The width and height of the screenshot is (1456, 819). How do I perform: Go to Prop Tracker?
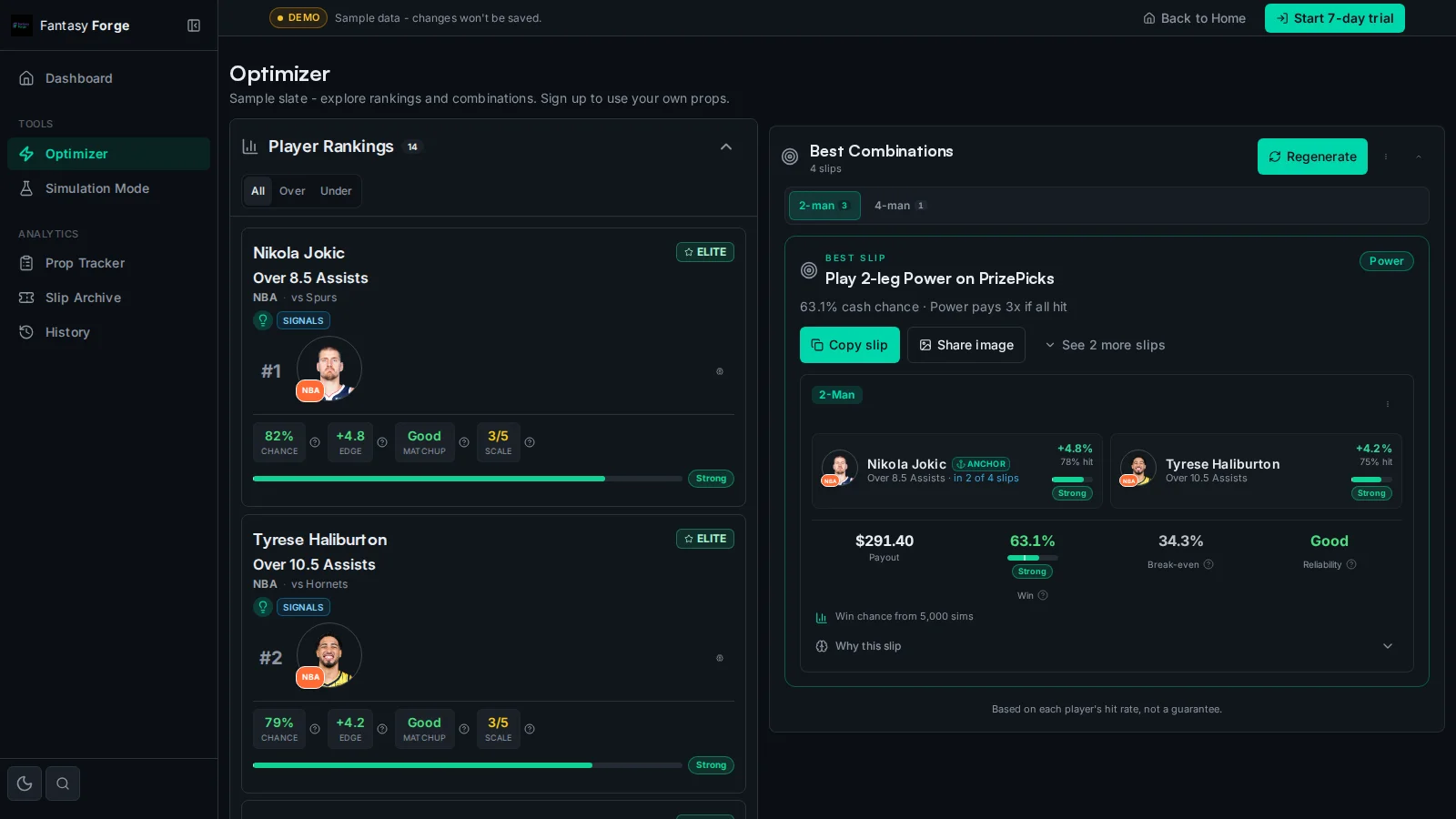108,263
